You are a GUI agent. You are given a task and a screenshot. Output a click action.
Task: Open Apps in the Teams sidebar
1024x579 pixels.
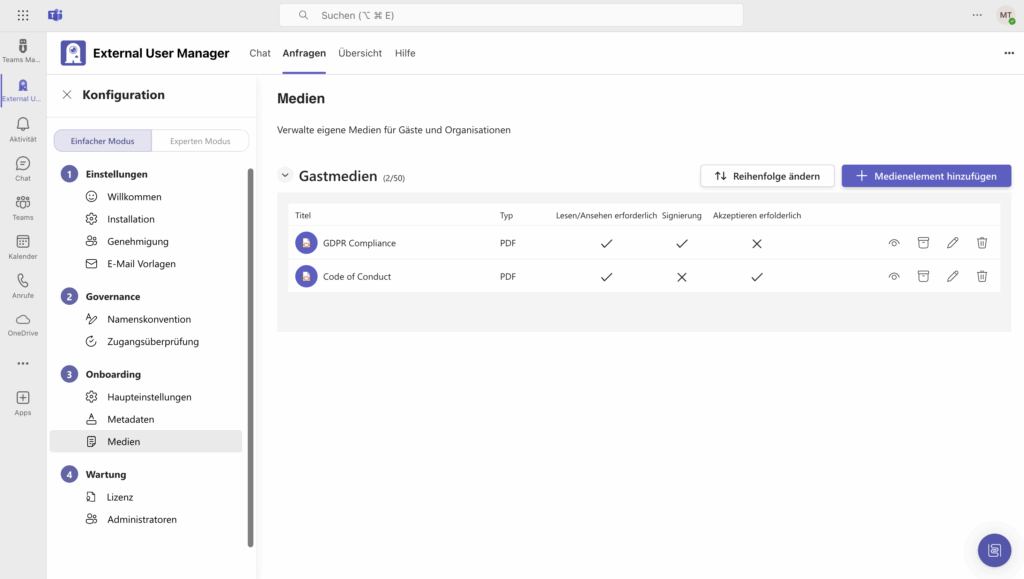pos(23,403)
